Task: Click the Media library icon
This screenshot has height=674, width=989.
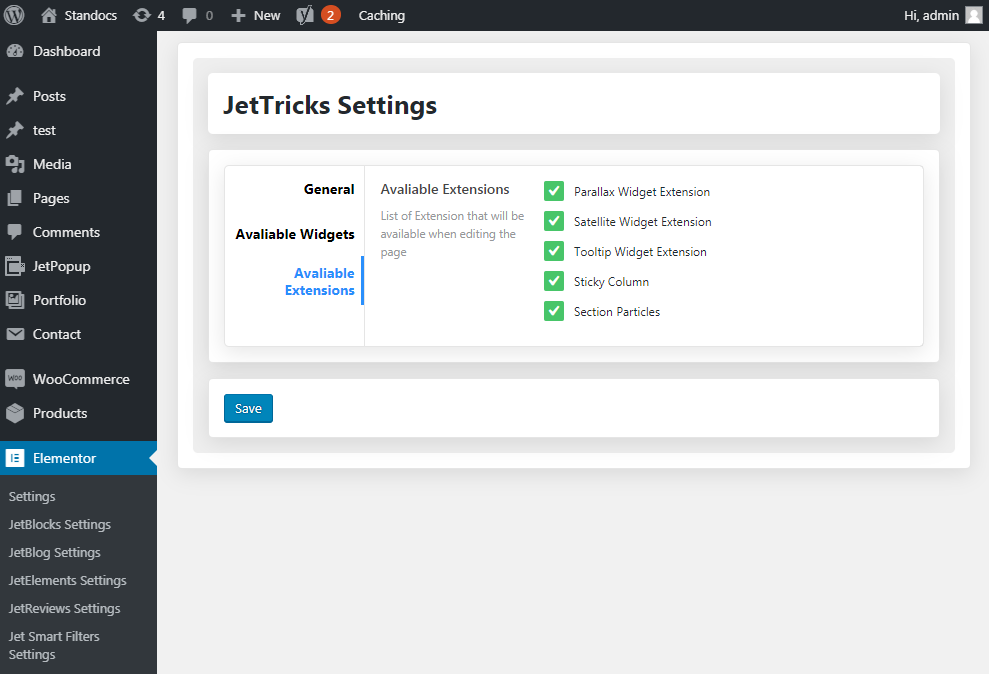Action: (x=15, y=165)
